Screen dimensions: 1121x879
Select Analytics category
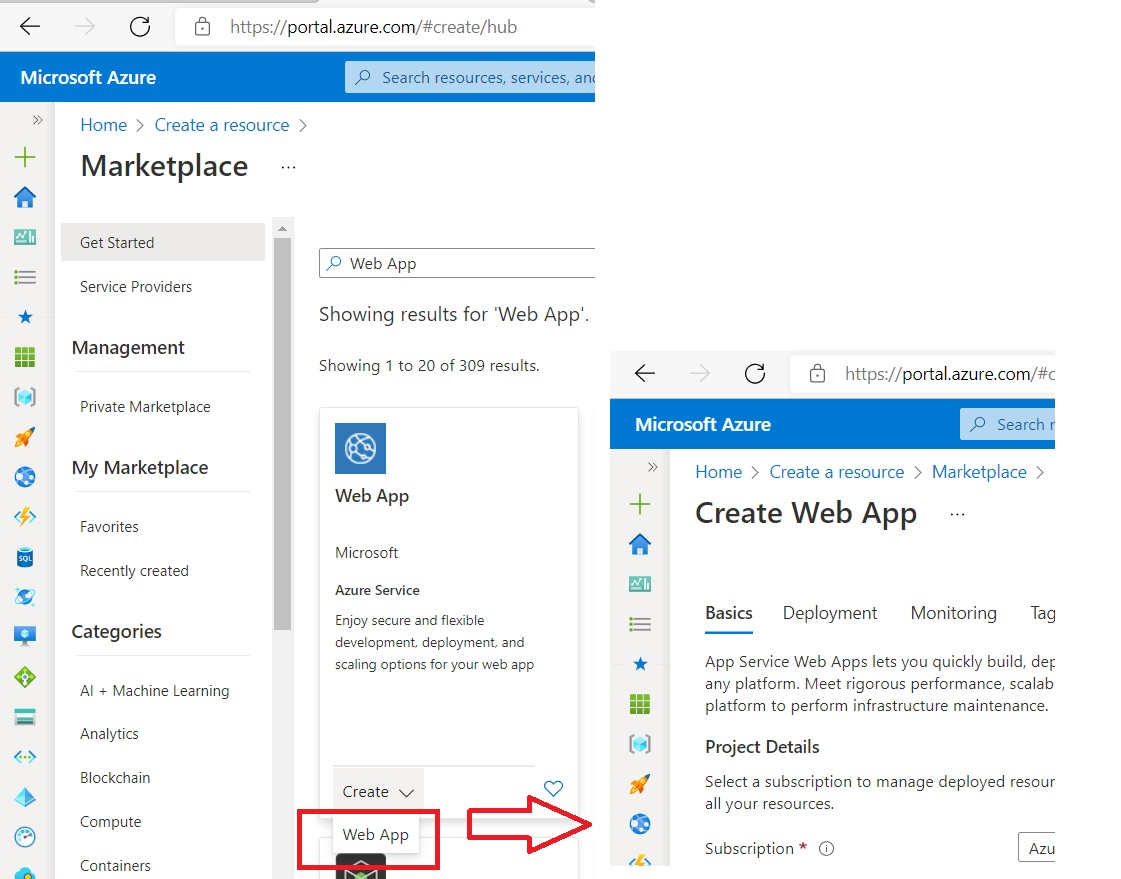click(109, 734)
